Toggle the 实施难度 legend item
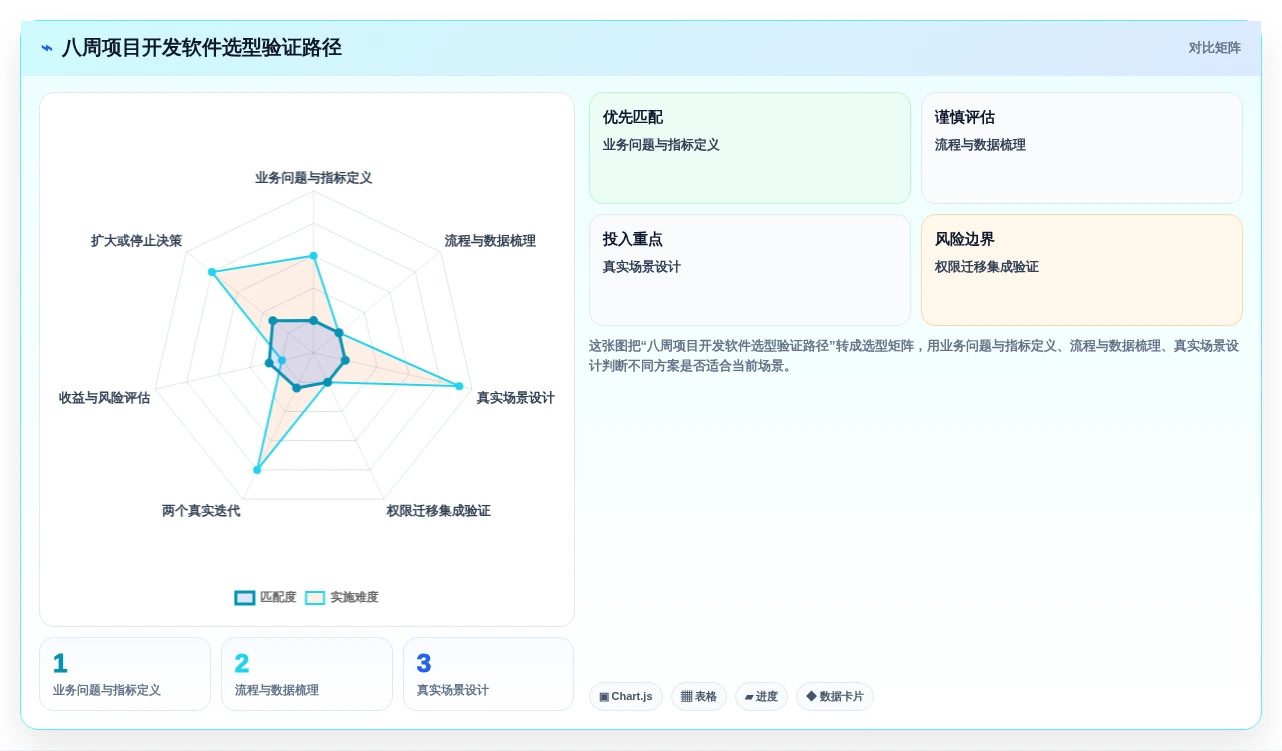This screenshot has height=751, width=1282. (341, 597)
